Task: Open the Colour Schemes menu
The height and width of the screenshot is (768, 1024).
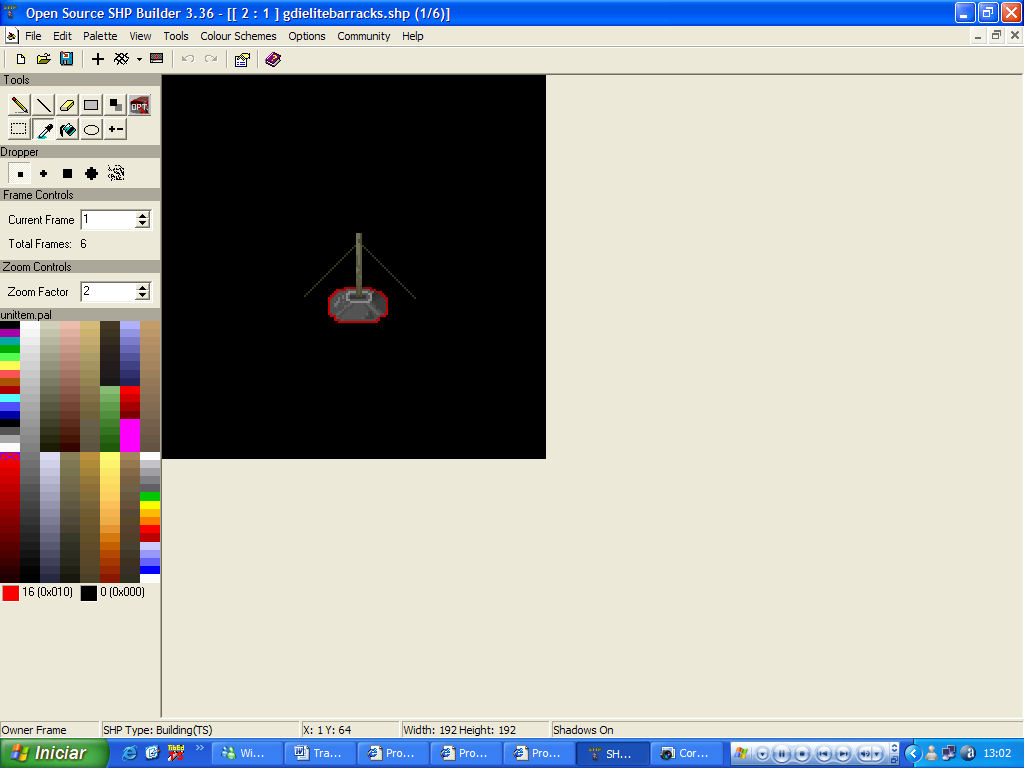Action: [238, 36]
